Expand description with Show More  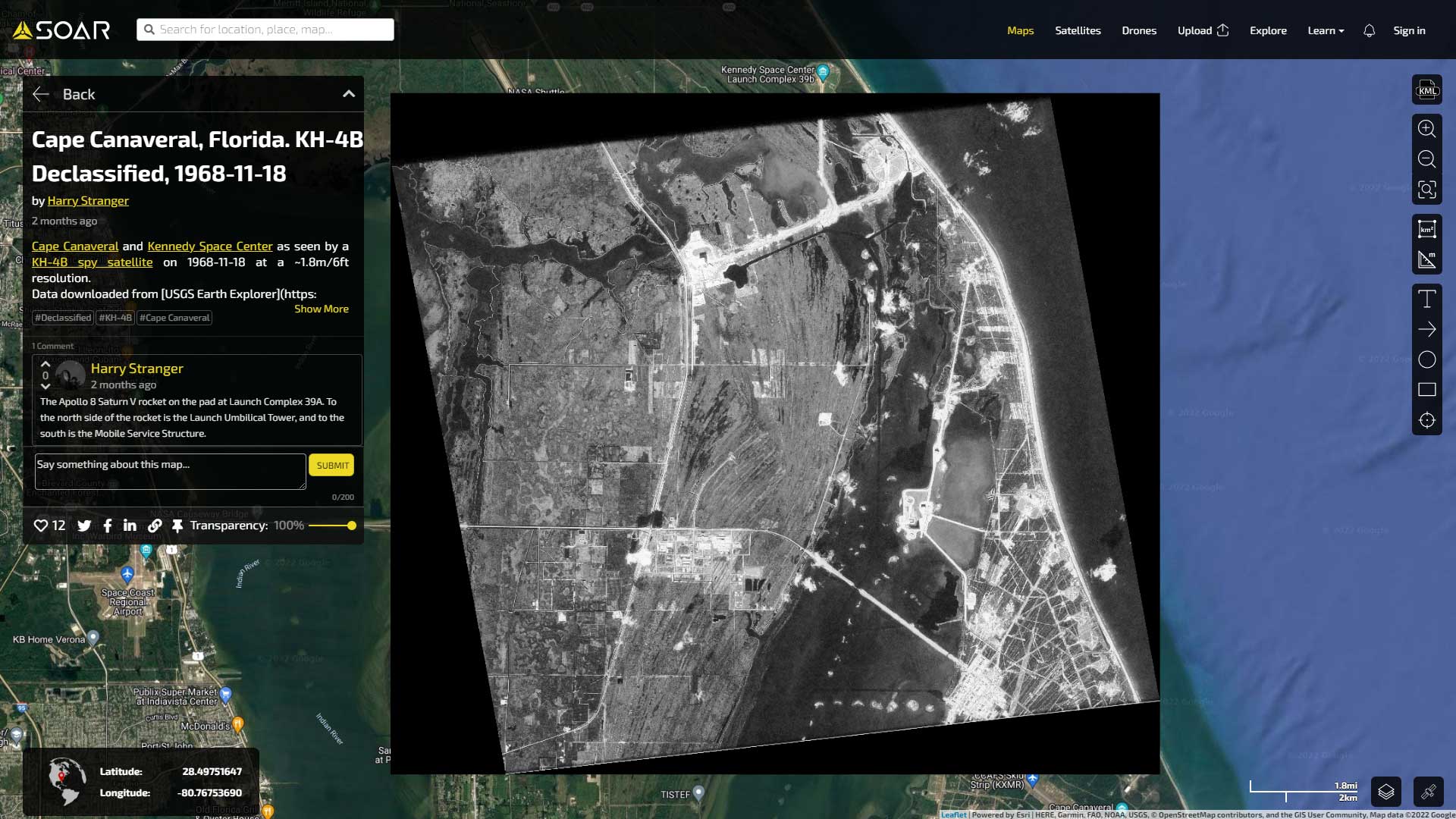coord(321,309)
